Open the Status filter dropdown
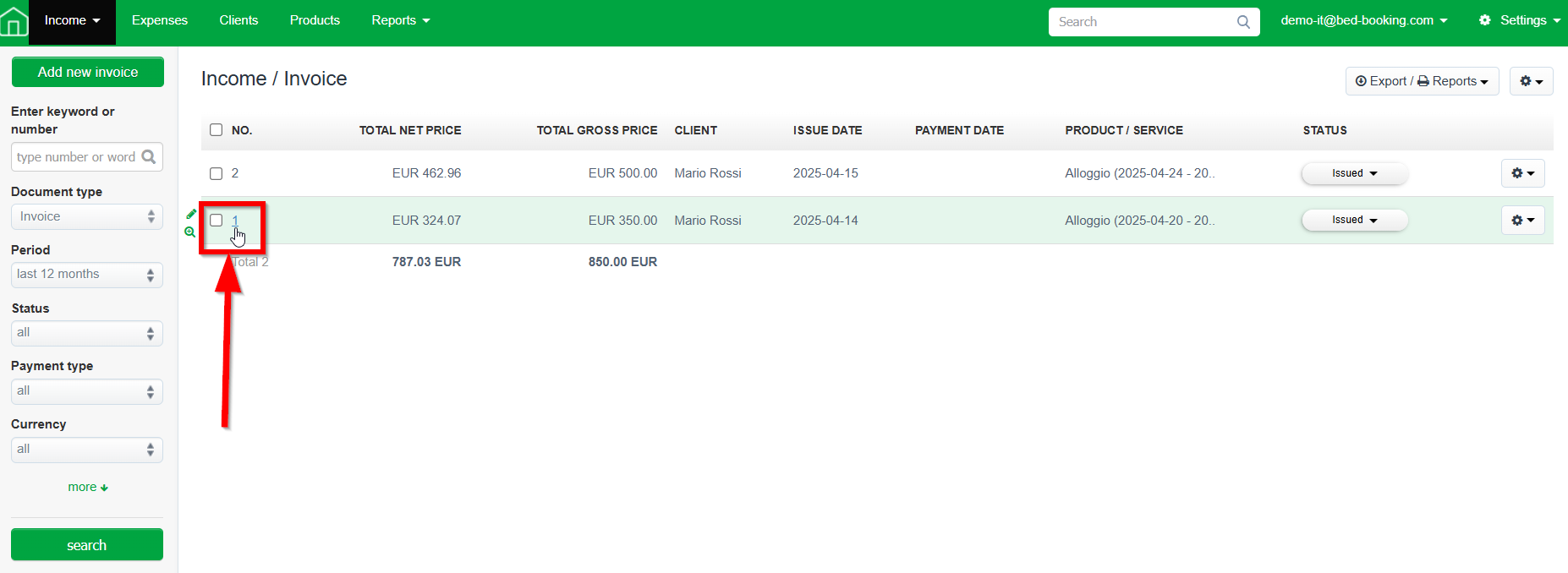This screenshot has width=1568, height=573. (x=87, y=333)
